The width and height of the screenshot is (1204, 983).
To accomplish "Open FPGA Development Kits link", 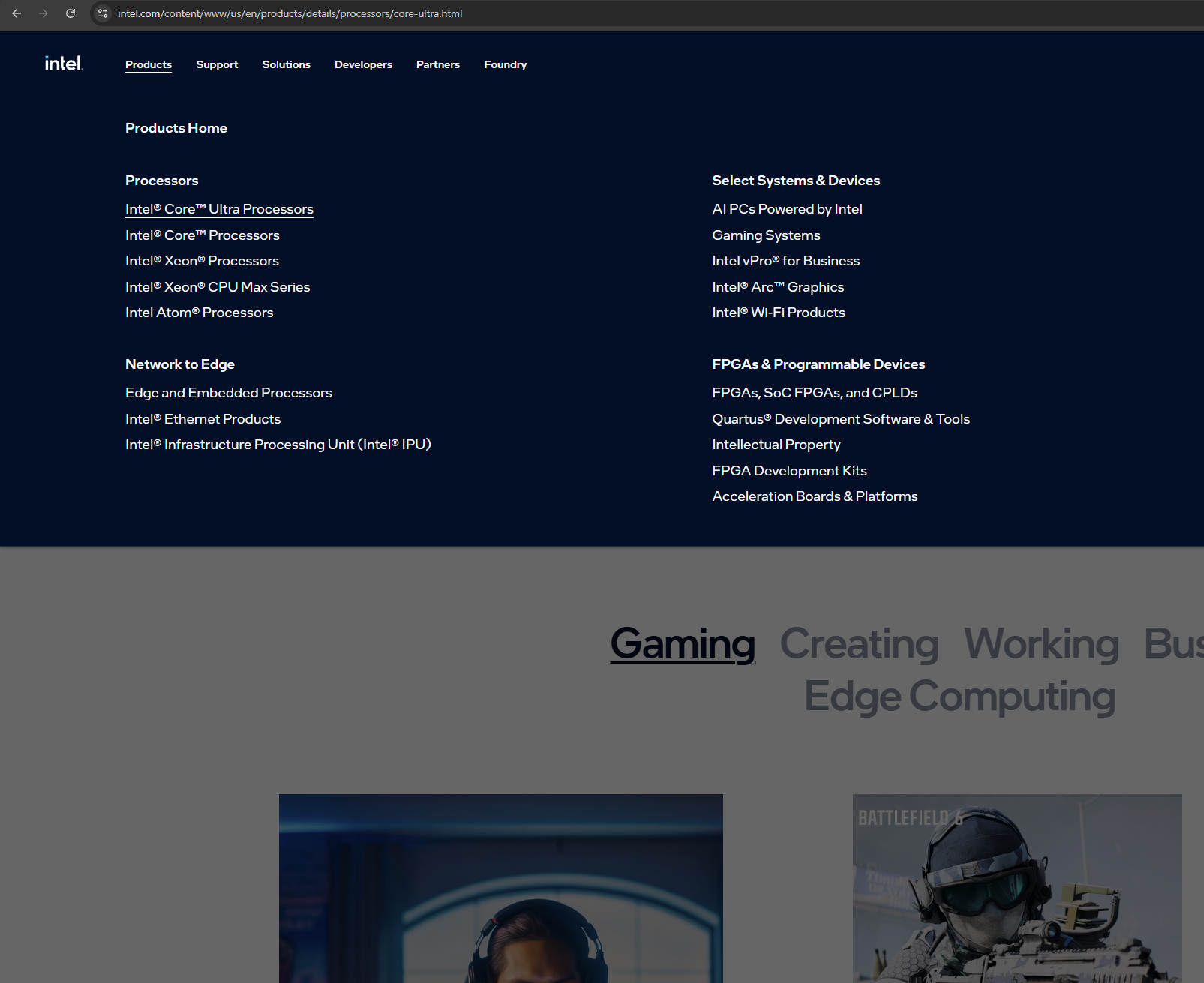I will click(789, 471).
